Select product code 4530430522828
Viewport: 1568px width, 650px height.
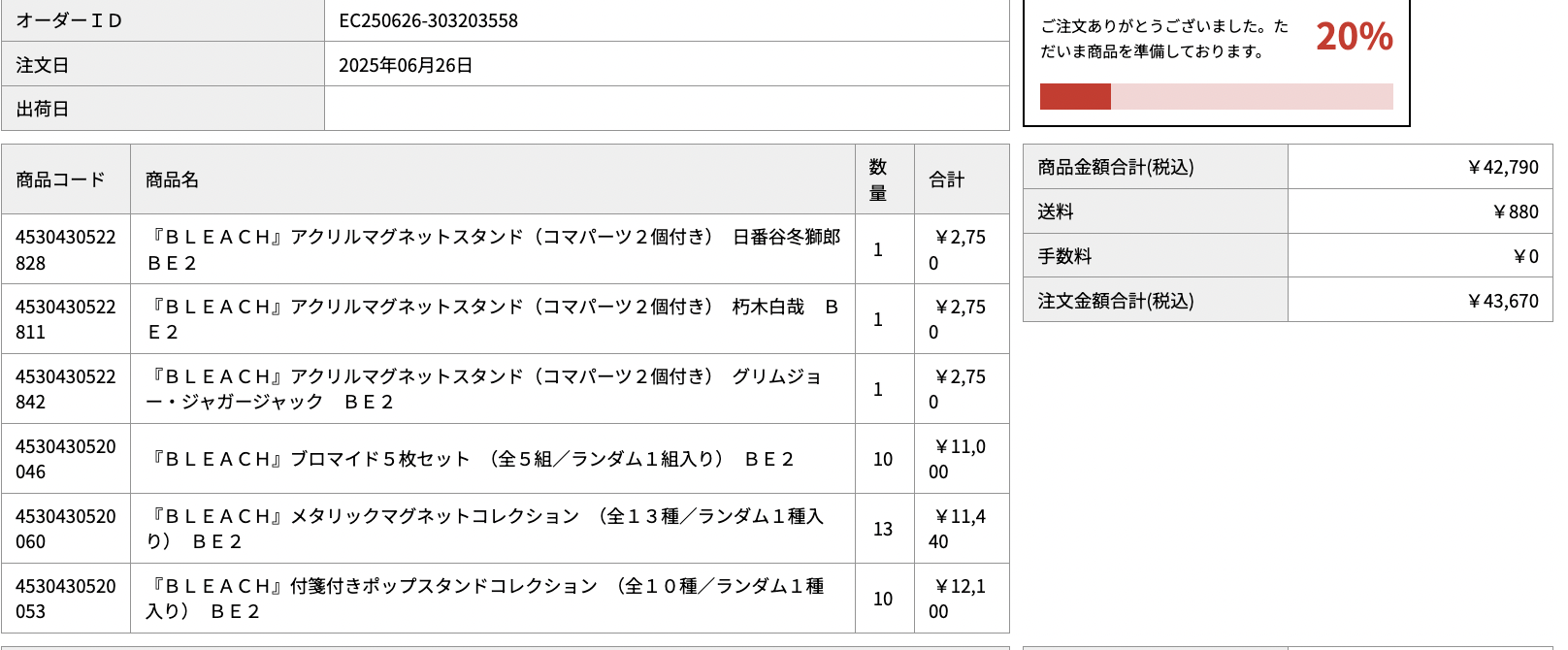click(65, 249)
